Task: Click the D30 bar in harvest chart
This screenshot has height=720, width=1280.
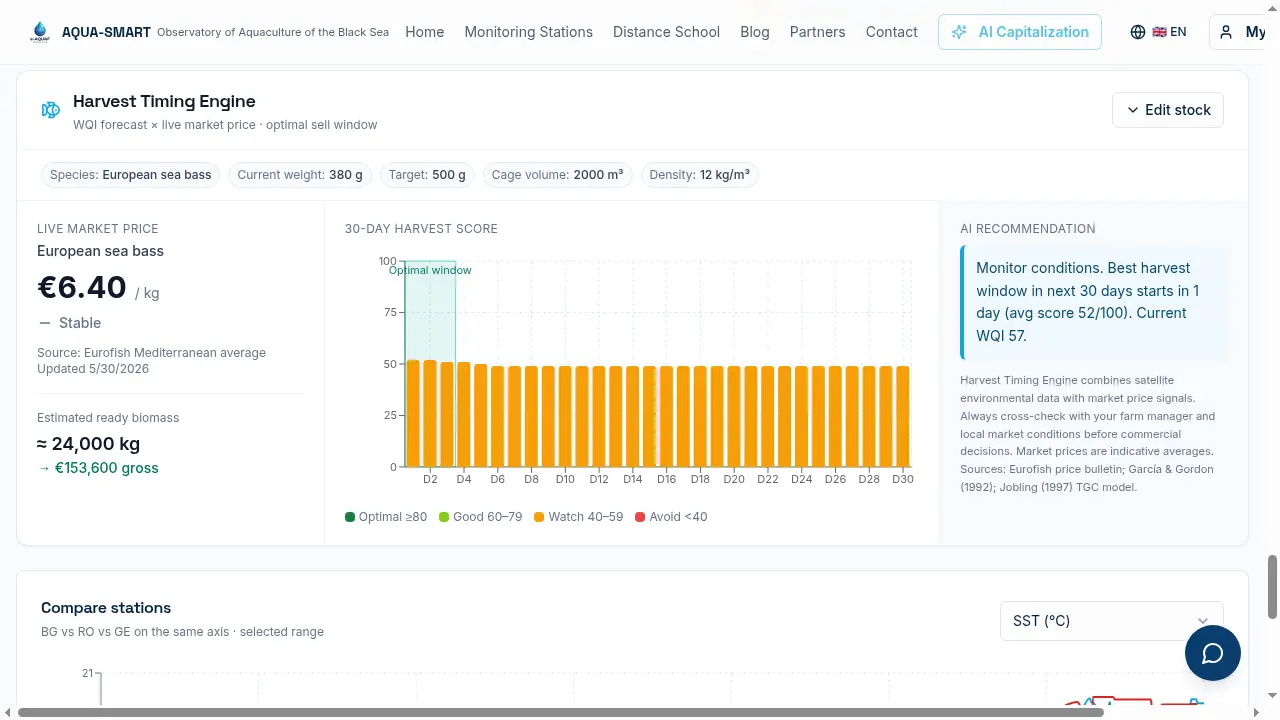Action: pos(903,416)
